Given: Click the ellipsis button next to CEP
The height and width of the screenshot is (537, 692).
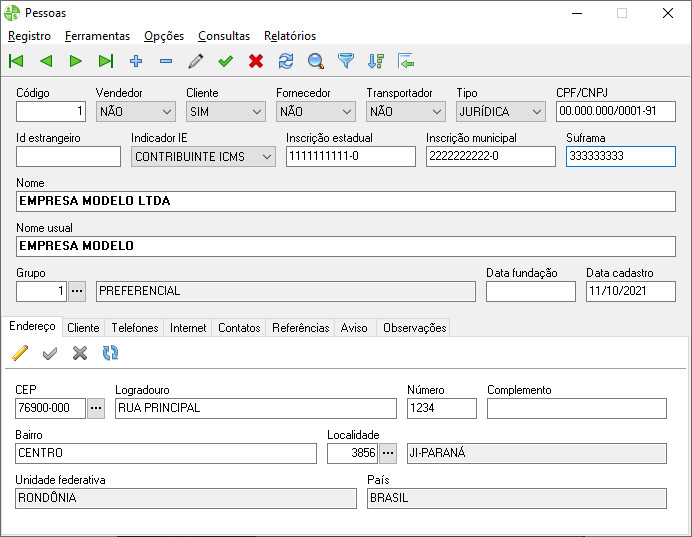Looking at the screenshot, I should pyautogui.click(x=96, y=408).
